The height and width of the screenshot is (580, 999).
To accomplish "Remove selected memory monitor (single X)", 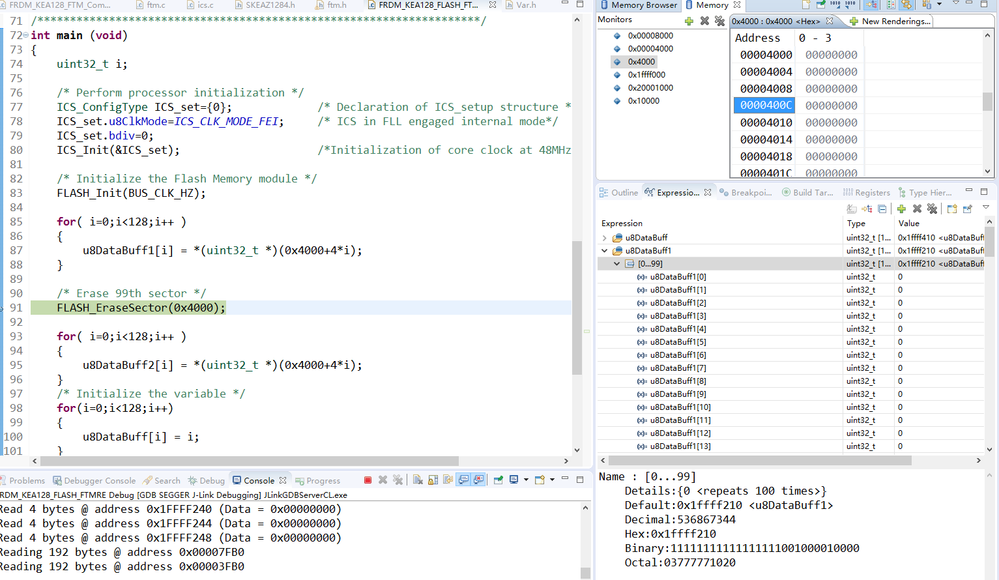I will click(x=704, y=21).
